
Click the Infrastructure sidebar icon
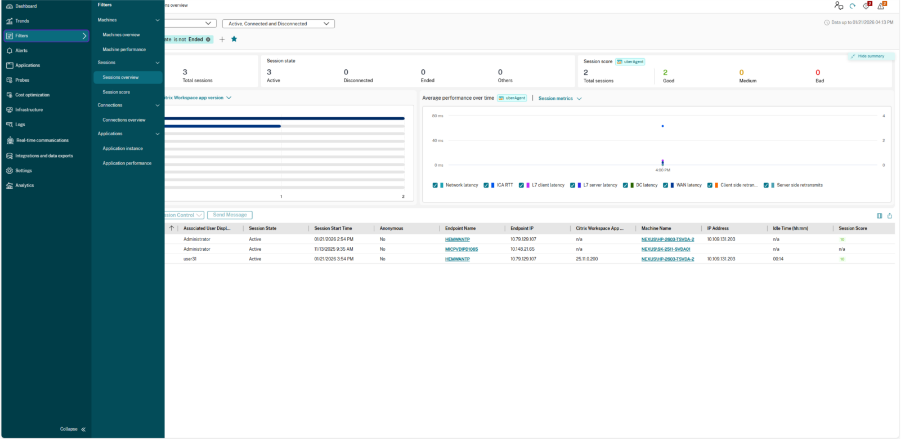click(x=9, y=110)
